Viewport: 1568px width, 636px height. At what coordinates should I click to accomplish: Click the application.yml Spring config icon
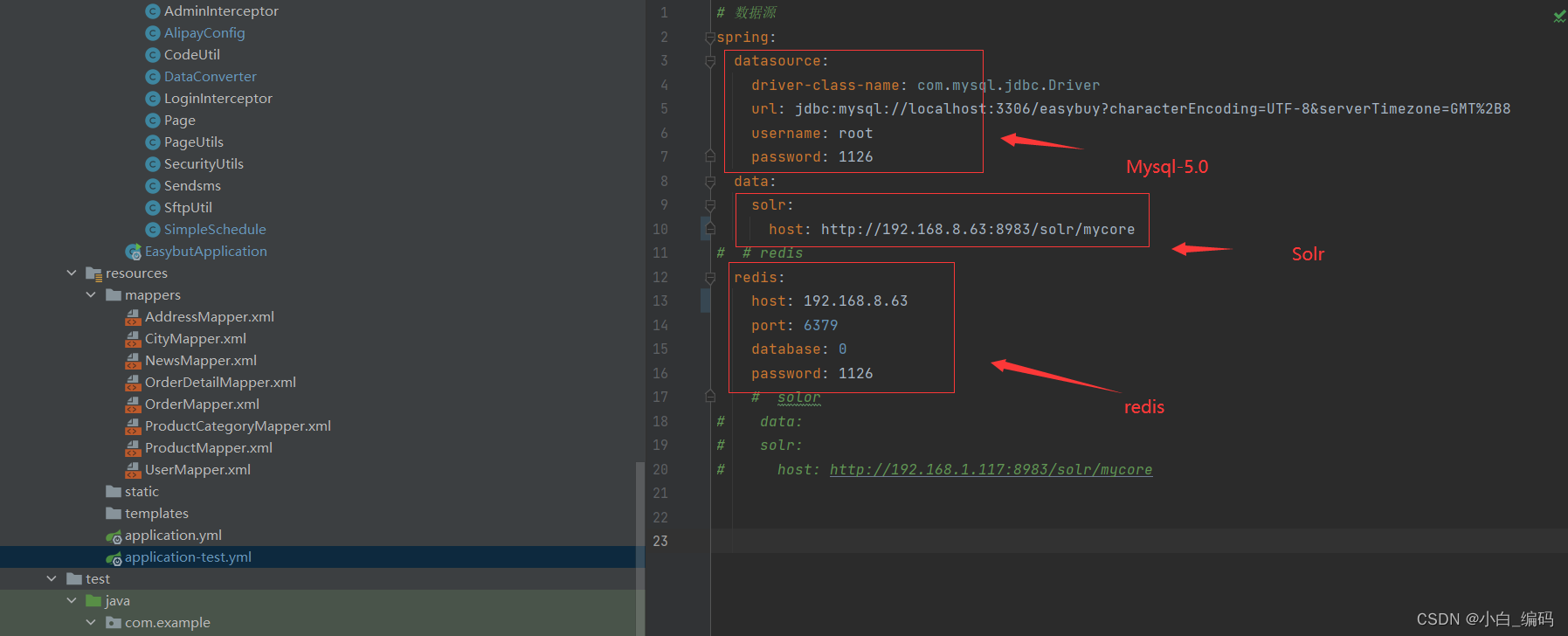click(114, 536)
